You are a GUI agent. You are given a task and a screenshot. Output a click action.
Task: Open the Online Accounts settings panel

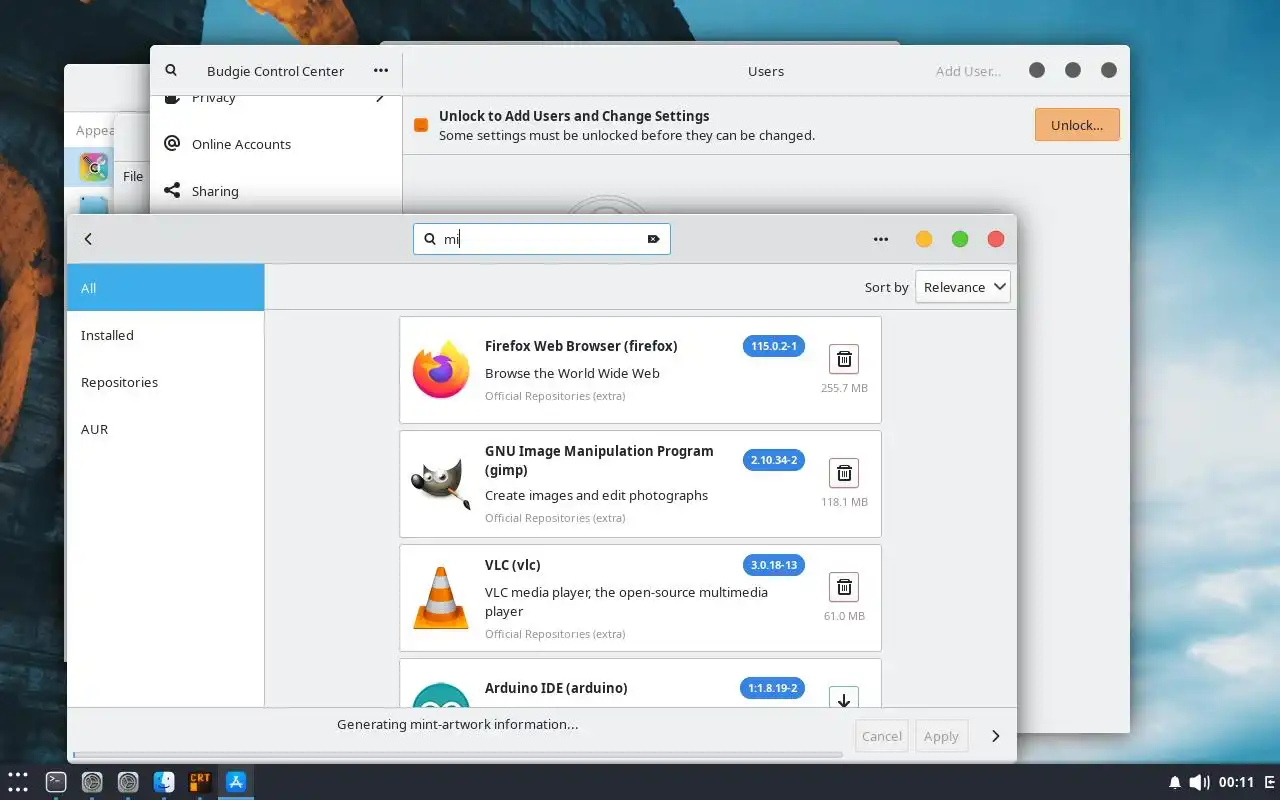pos(276,144)
